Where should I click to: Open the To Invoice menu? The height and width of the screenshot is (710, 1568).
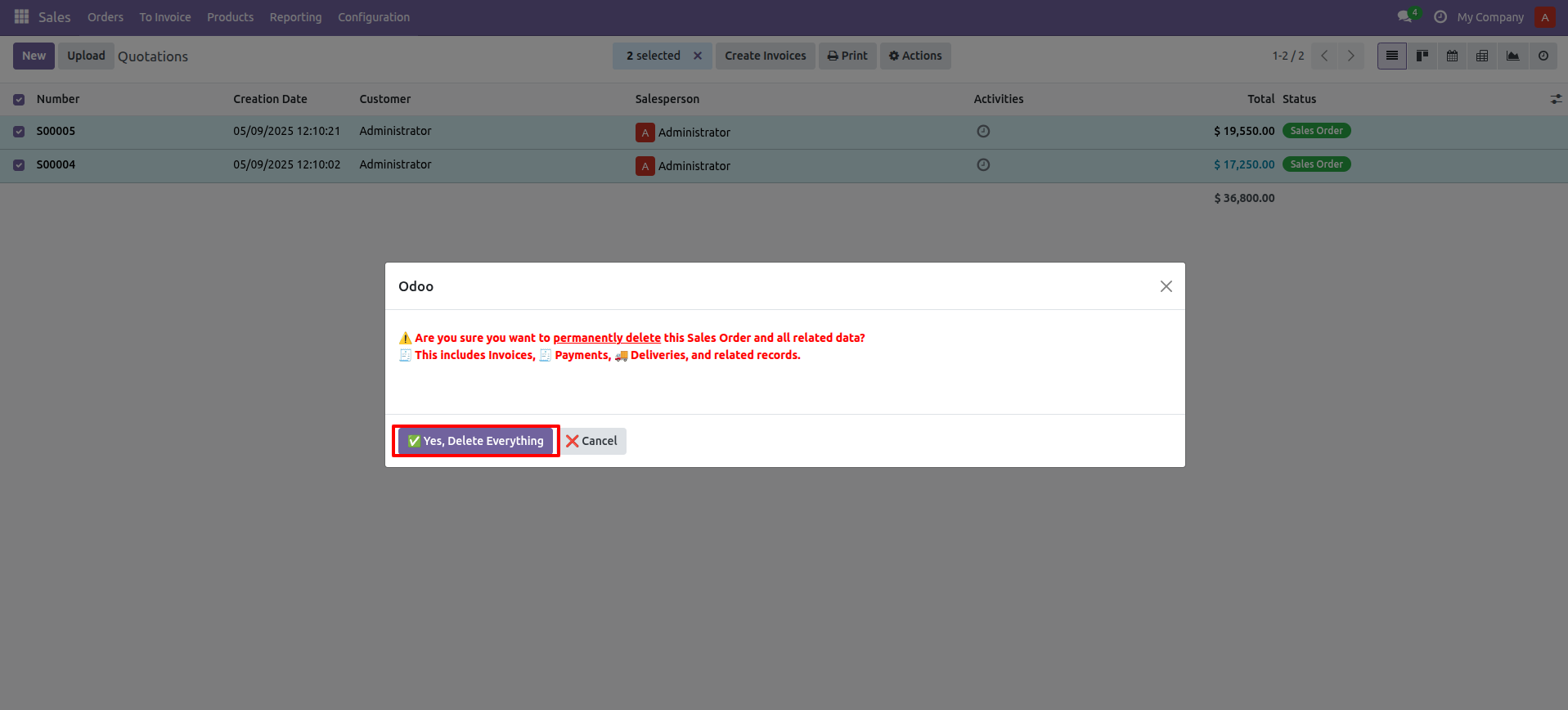165,17
